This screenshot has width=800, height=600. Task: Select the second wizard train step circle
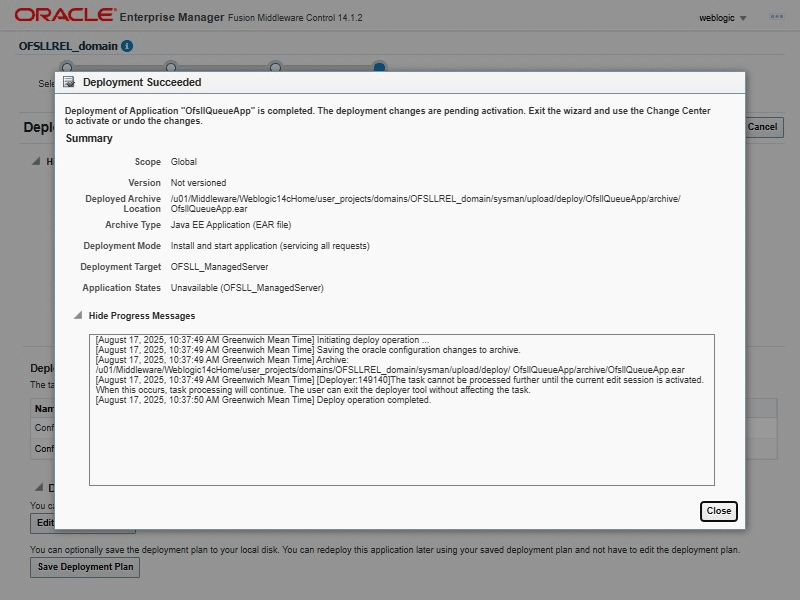point(171,67)
